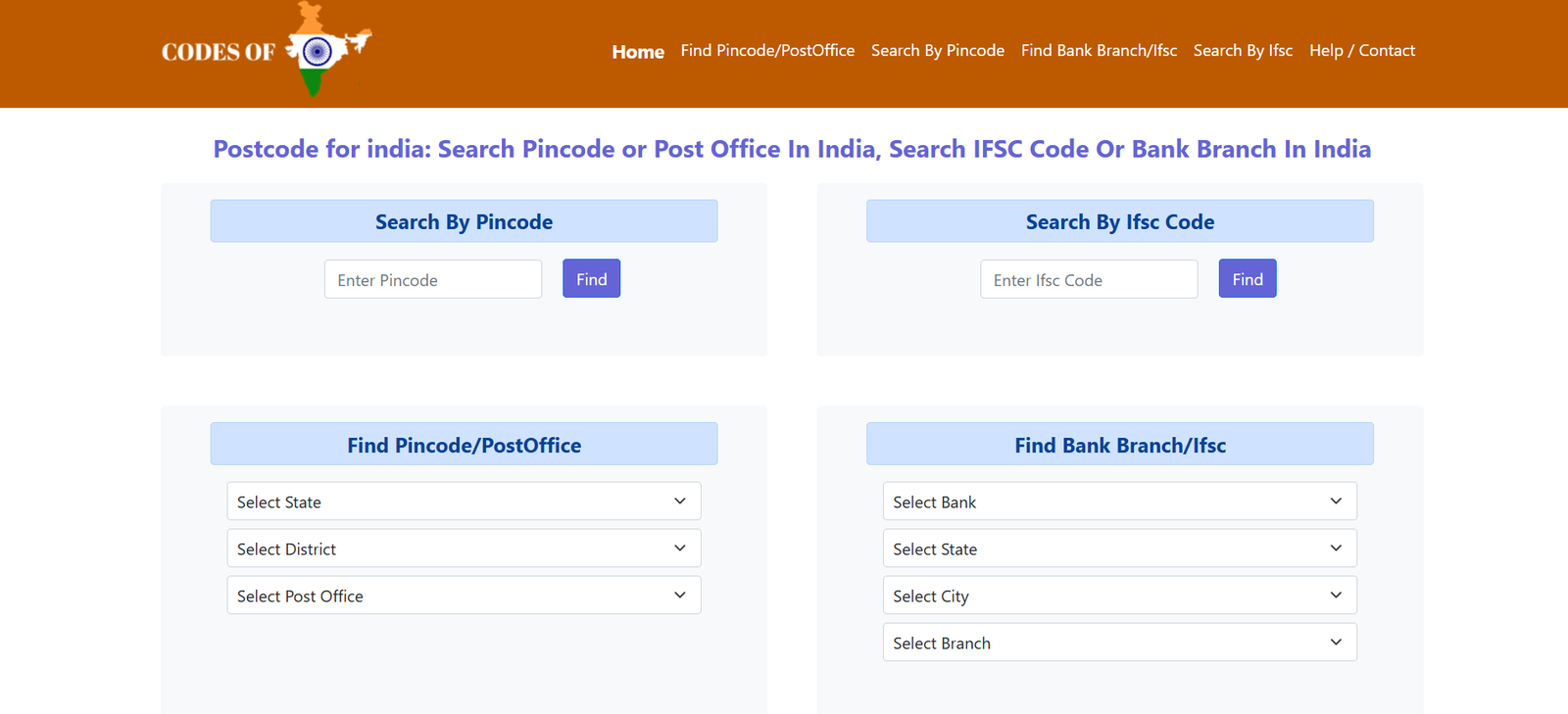Expand Select State dropdown under Find Pincode/PostOffice
Viewport: 1568px width, 714px height.
pyautogui.click(x=464, y=501)
